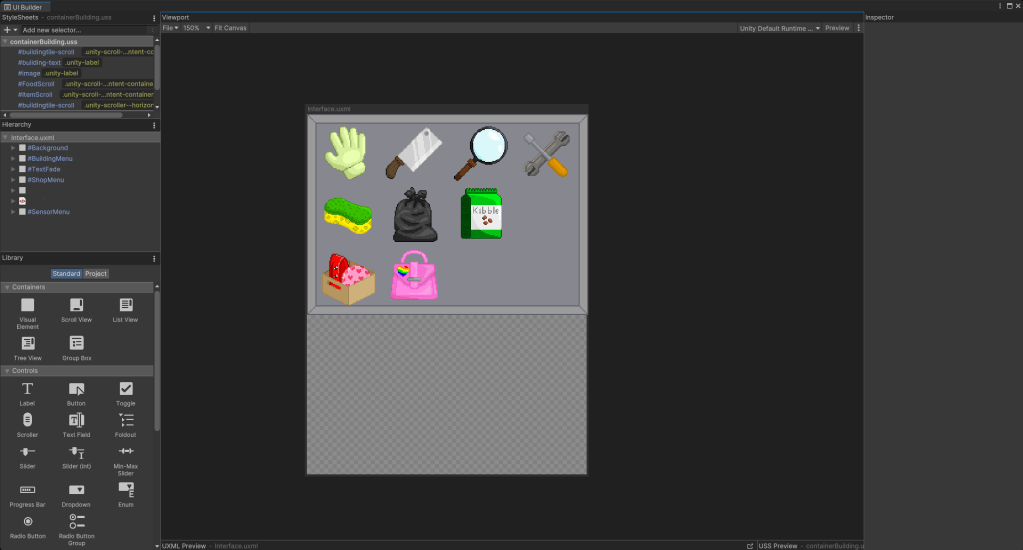Open the Unity Default Runtime theme dropdown

[x=780, y=28]
